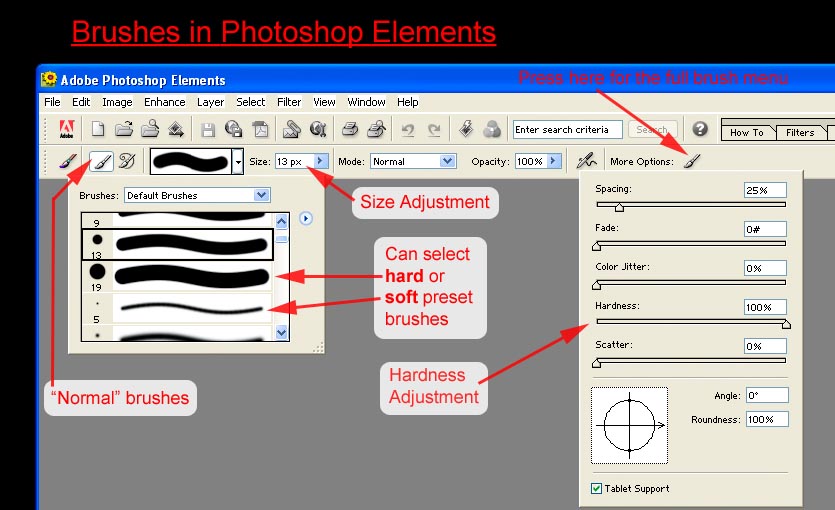Open the brush preset picker dropdown arrow
The height and width of the screenshot is (510, 835).
point(238,161)
